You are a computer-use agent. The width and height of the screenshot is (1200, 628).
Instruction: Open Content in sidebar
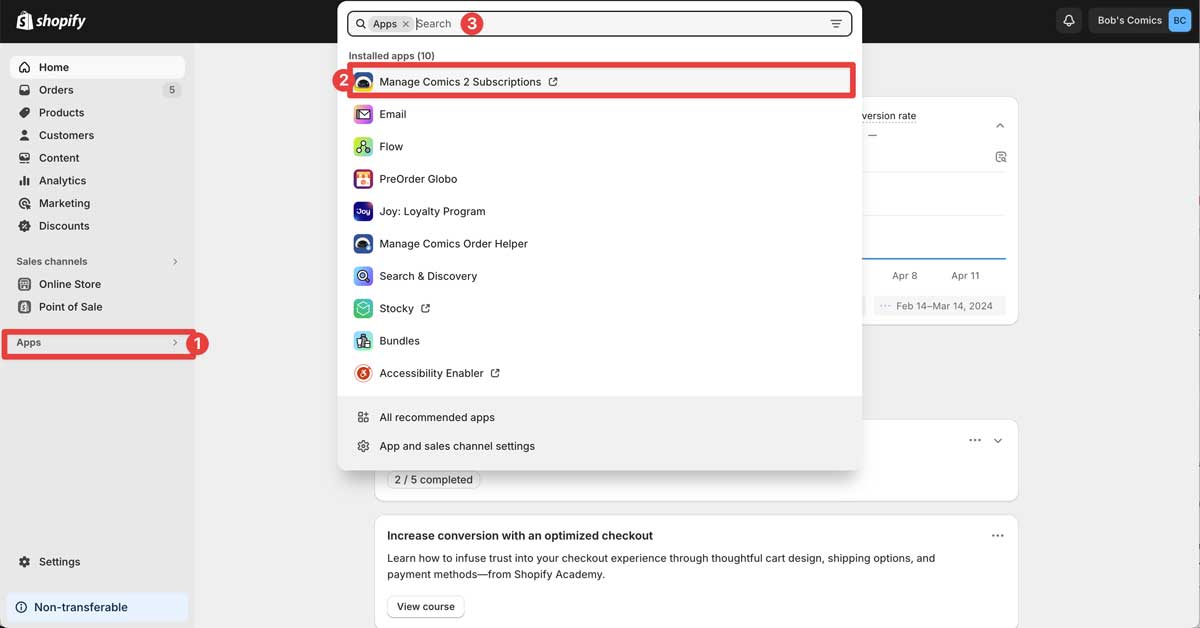(97, 158)
